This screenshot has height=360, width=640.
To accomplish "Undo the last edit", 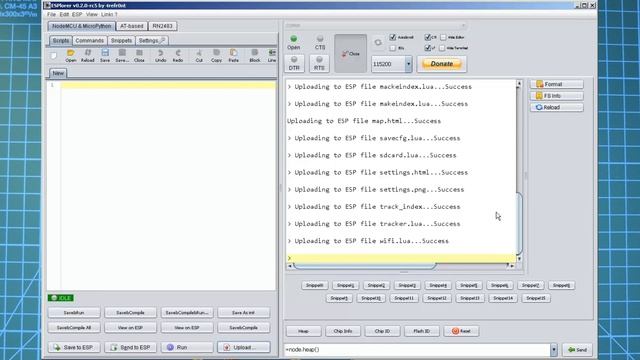I will coord(160,56).
